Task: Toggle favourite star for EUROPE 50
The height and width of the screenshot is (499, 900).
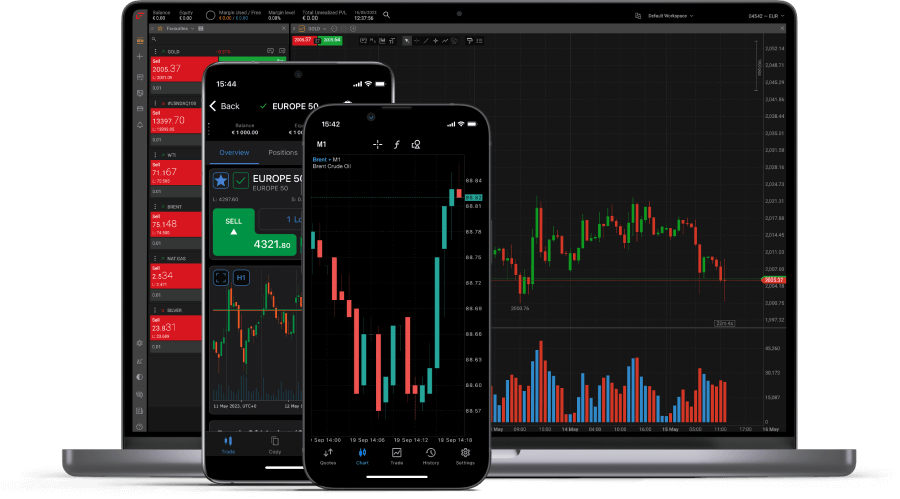Action: pos(221,181)
